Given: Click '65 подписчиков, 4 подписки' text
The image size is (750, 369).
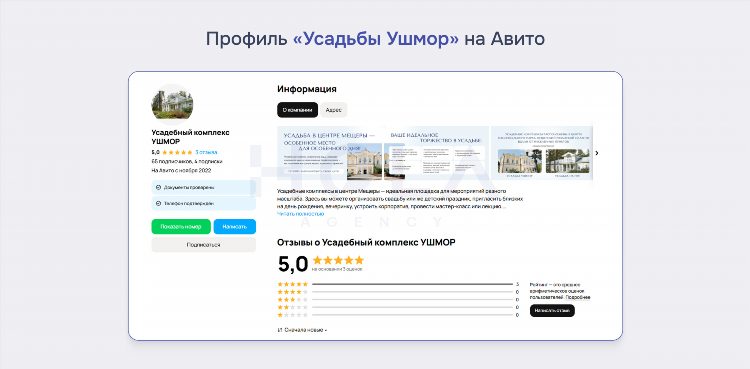Looking at the screenshot, I should click(x=187, y=162).
